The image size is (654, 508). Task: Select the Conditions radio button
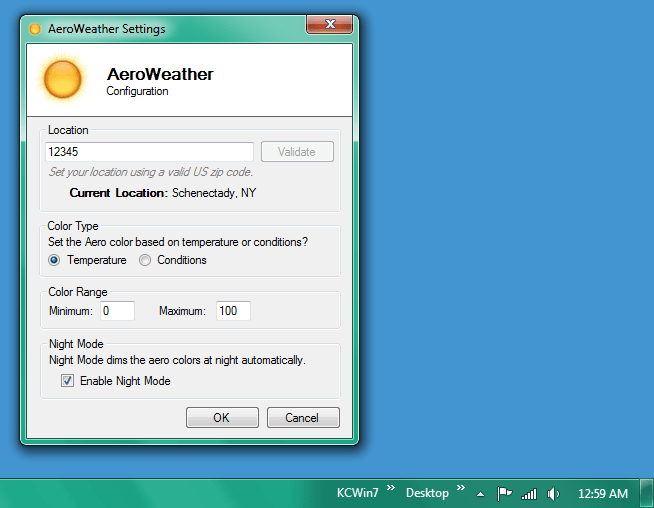145,260
